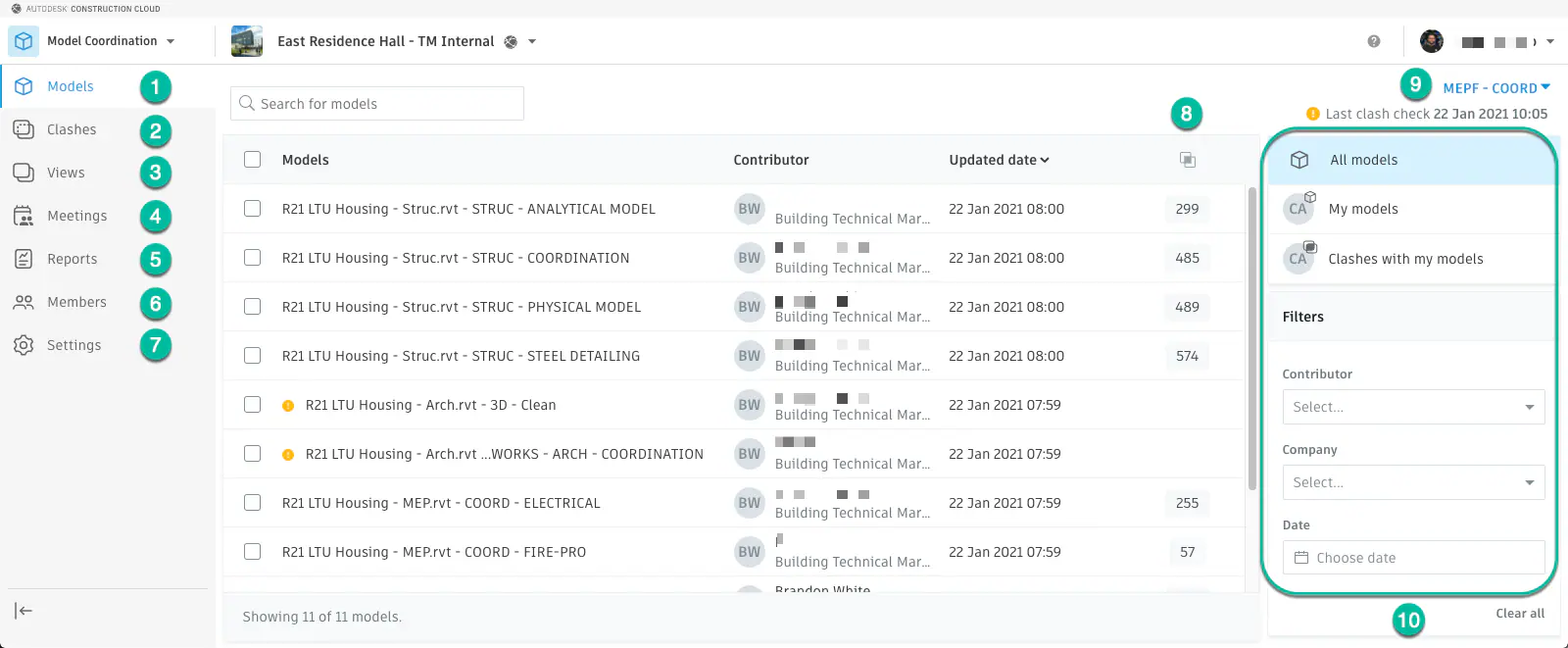
Task: Click the warning dot on Arch.rvt 3D Clean
Action: click(x=288, y=405)
